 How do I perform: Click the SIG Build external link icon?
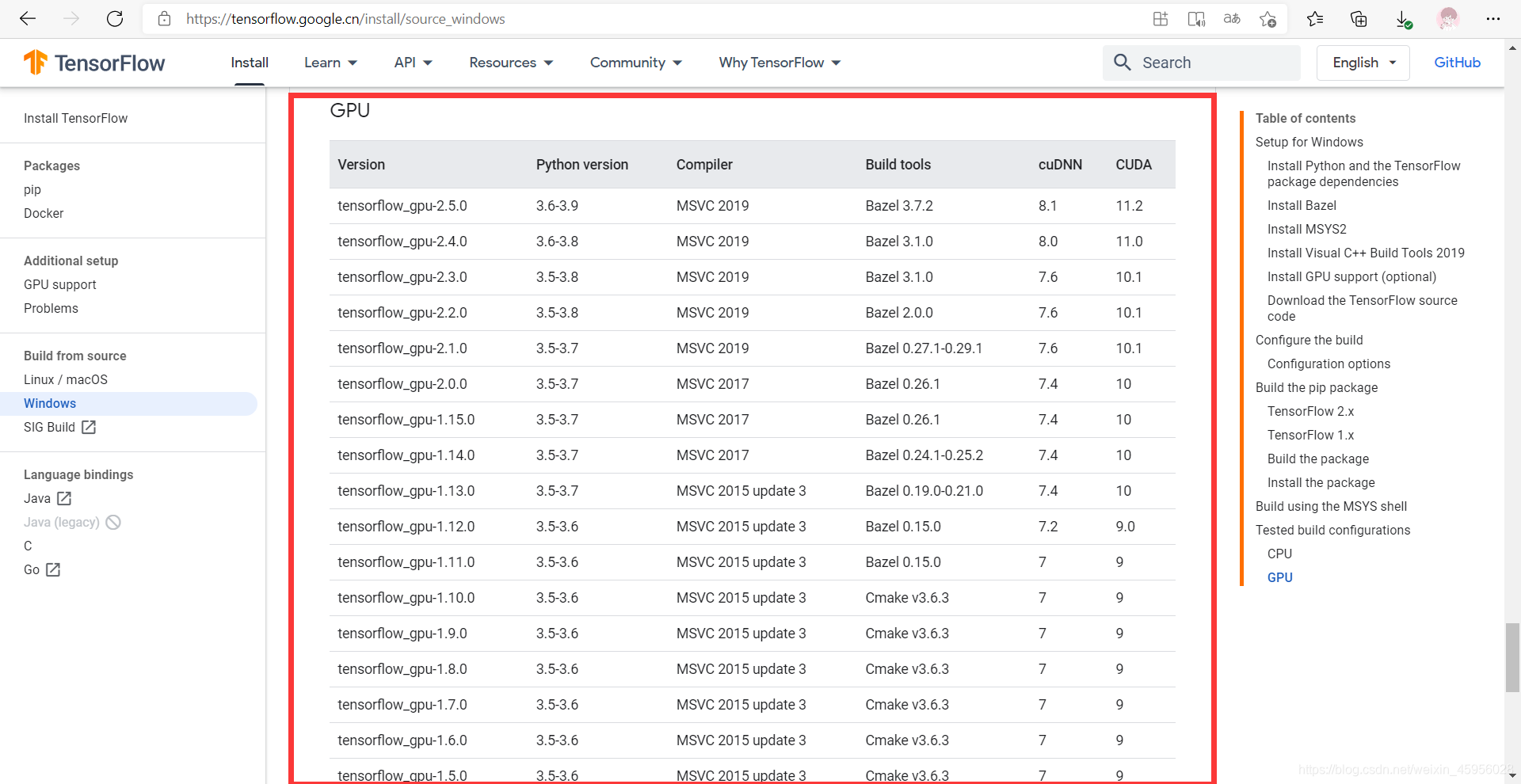(x=89, y=427)
